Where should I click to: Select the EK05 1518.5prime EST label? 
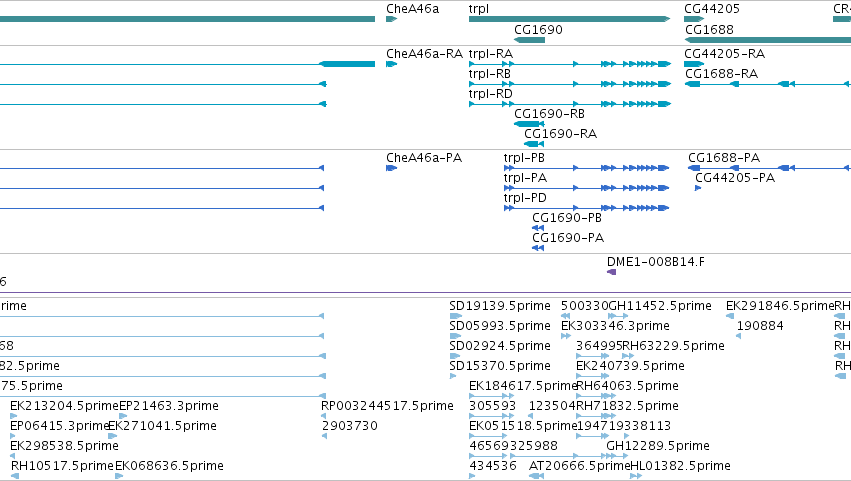pos(523,426)
